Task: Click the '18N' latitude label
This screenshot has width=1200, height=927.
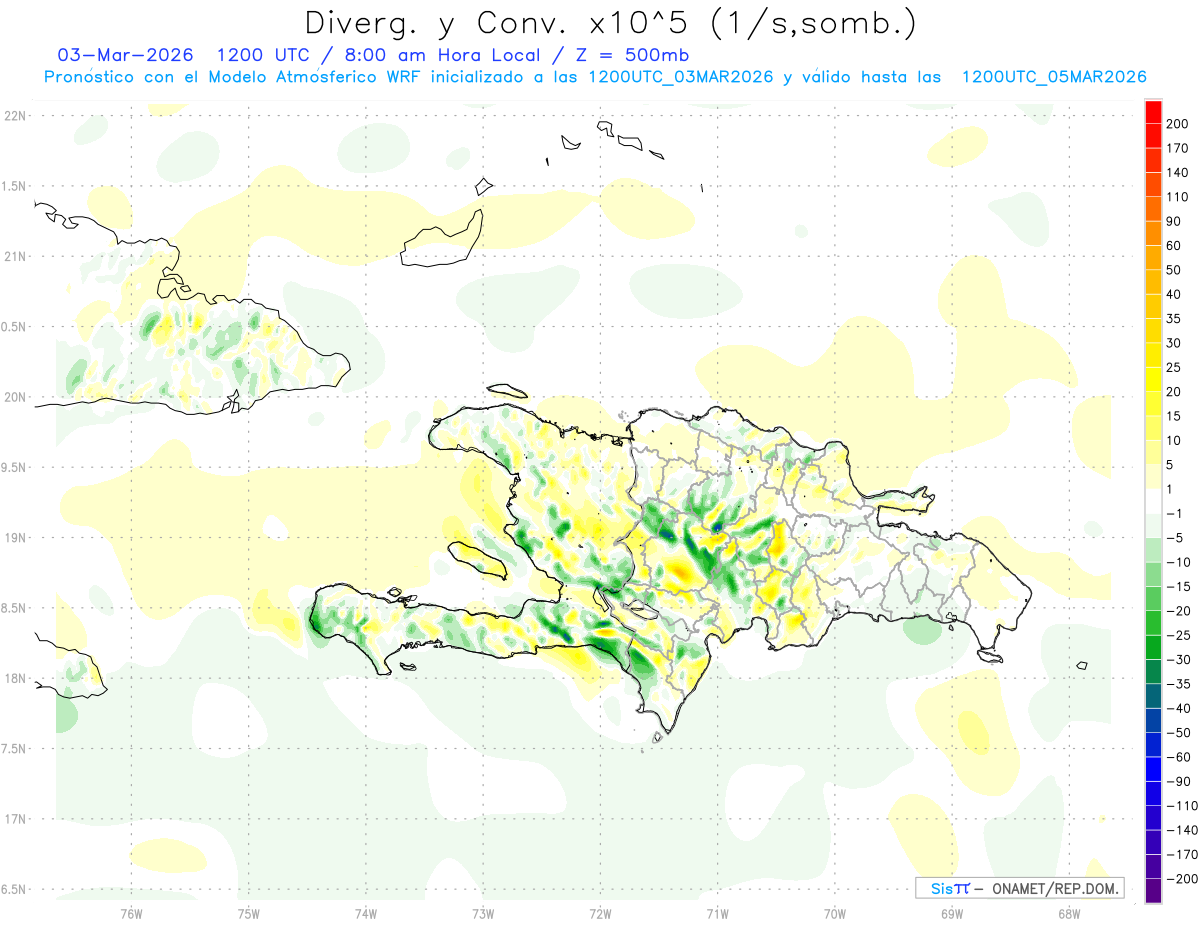Action: (x=15, y=679)
